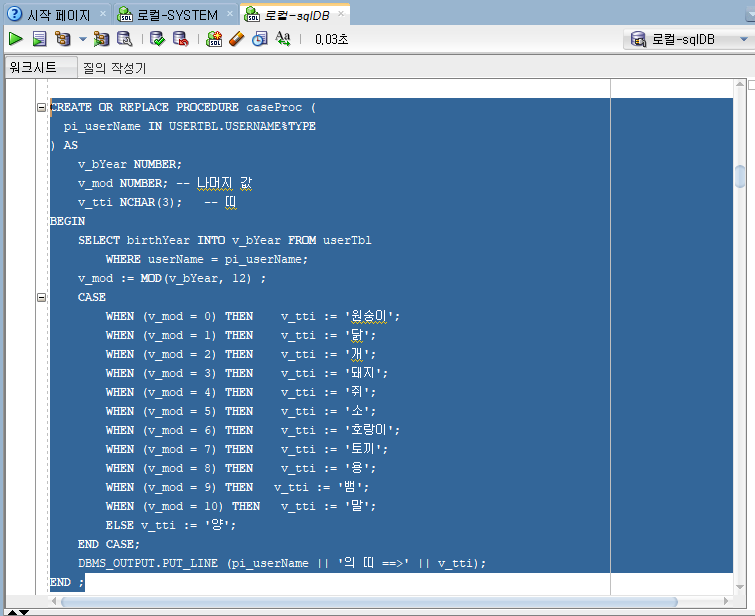Click the '돼지' string literal
This screenshot has width=755, height=616.
tap(363, 373)
